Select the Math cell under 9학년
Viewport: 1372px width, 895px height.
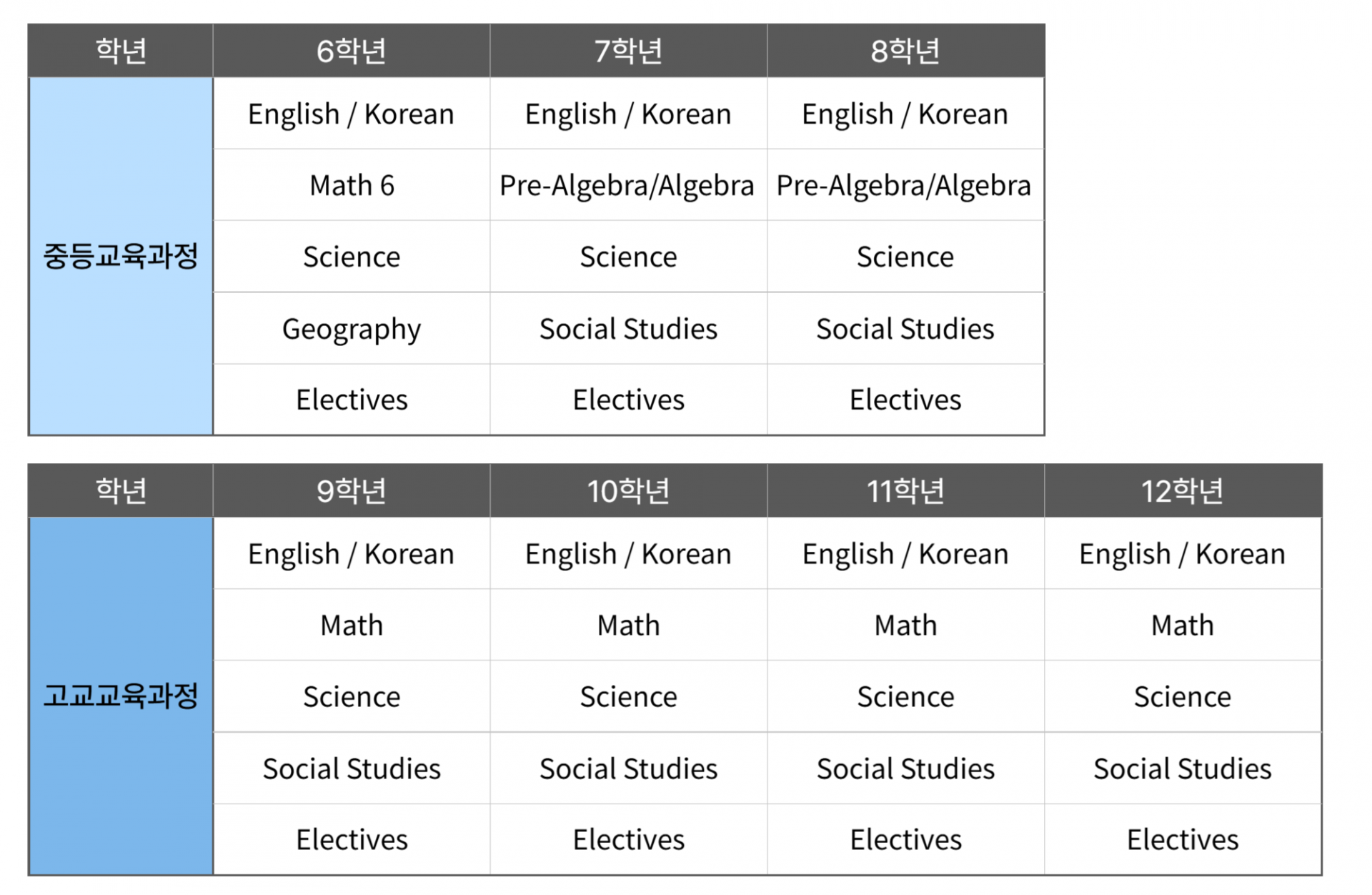point(351,625)
